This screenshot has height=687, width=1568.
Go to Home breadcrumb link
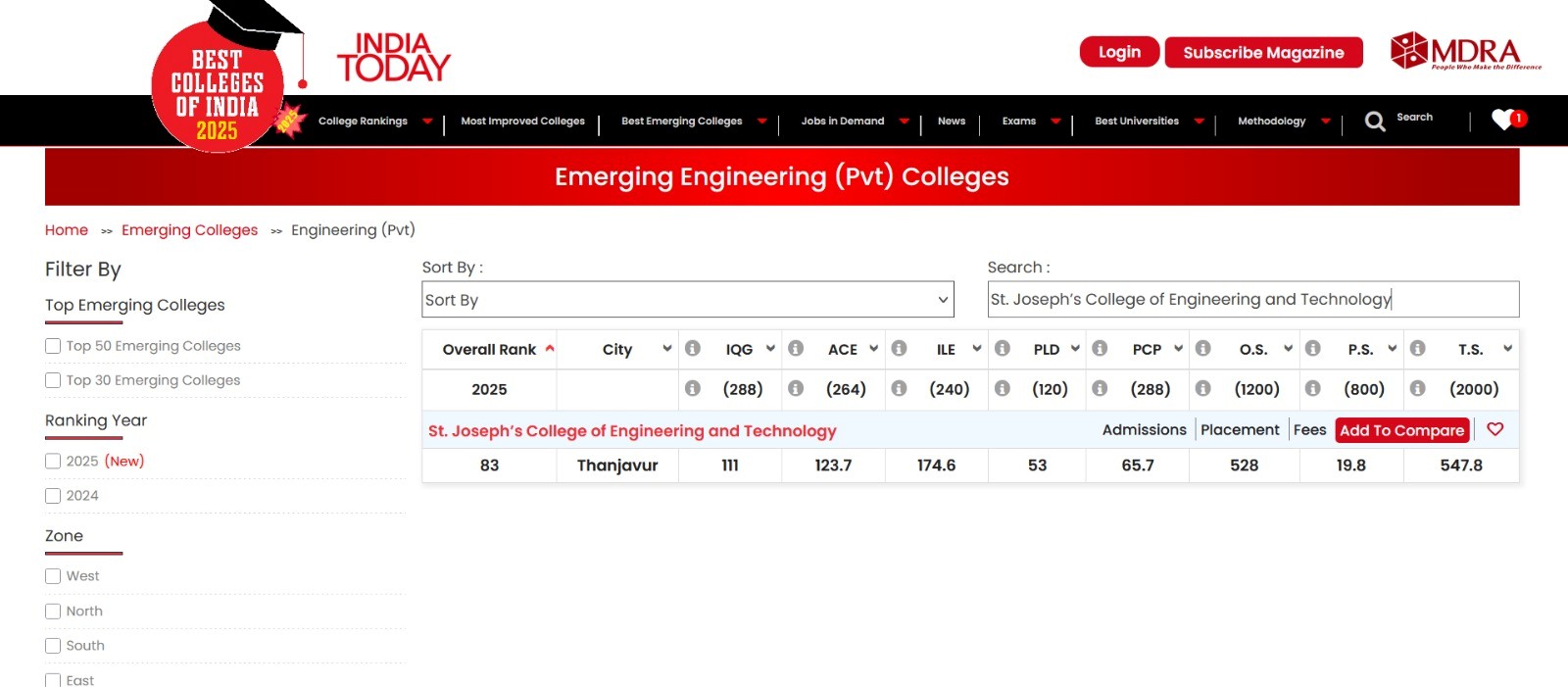point(67,230)
